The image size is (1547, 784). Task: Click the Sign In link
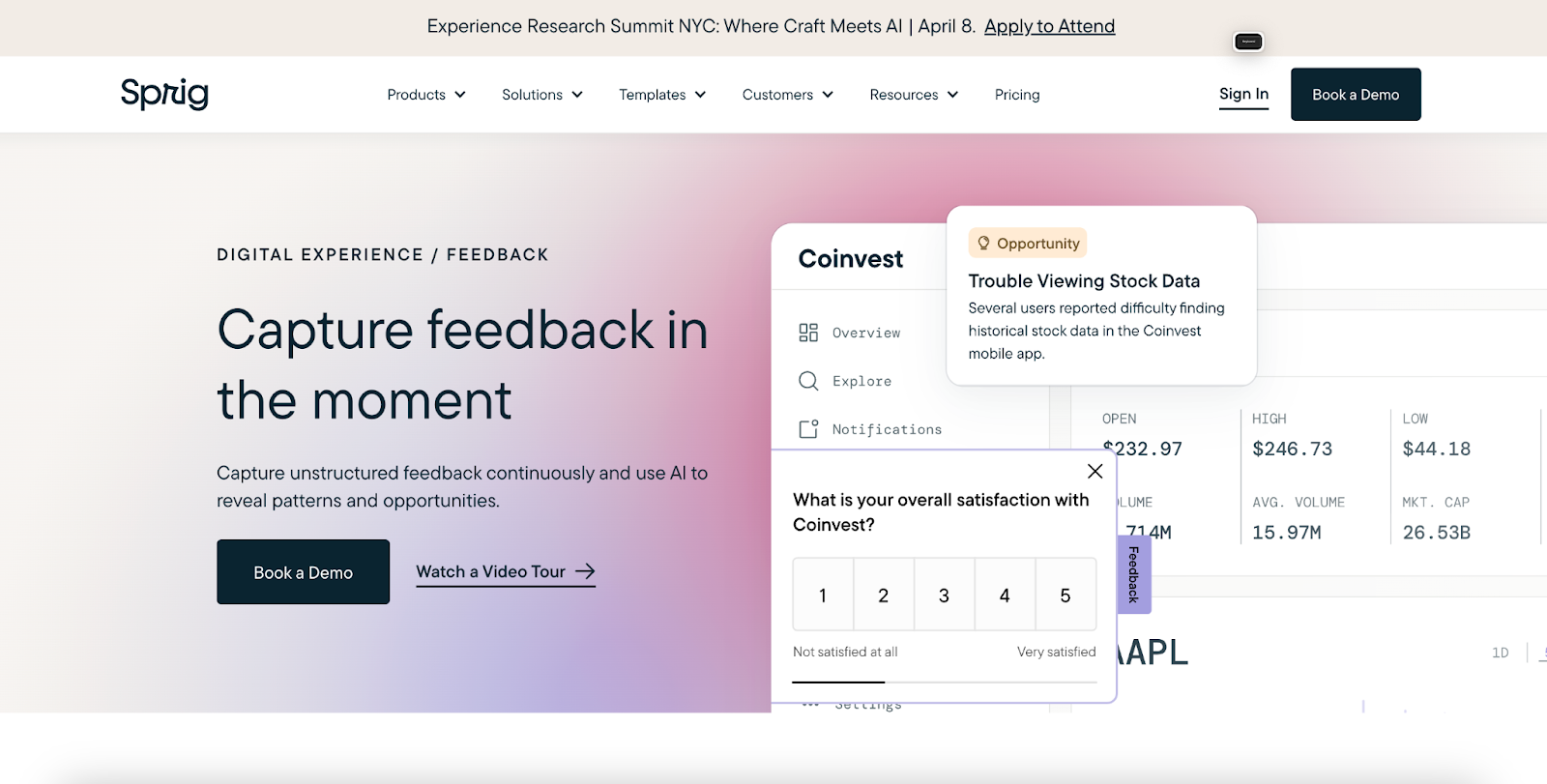pyautogui.click(x=1243, y=94)
